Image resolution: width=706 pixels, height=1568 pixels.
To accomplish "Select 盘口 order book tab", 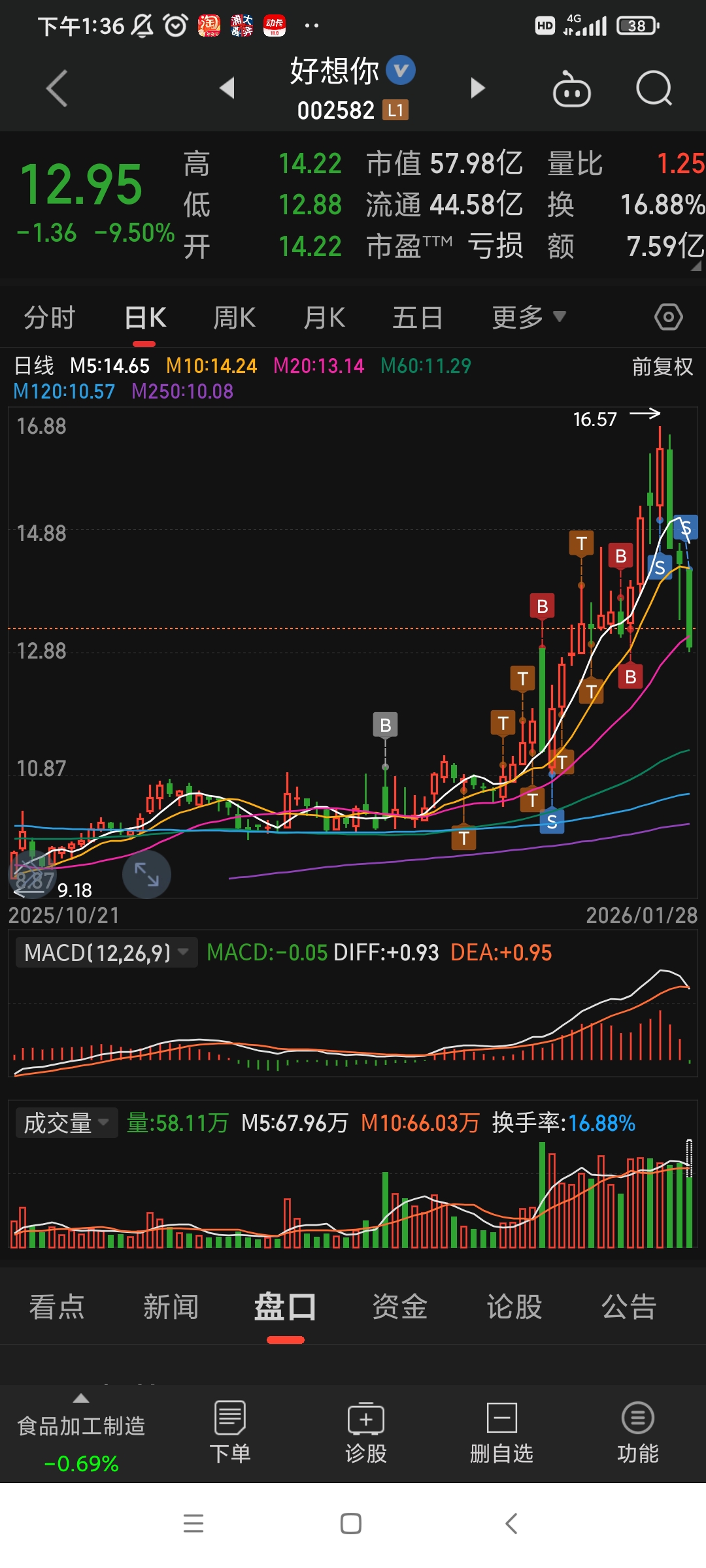I will pyautogui.click(x=285, y=1307).
